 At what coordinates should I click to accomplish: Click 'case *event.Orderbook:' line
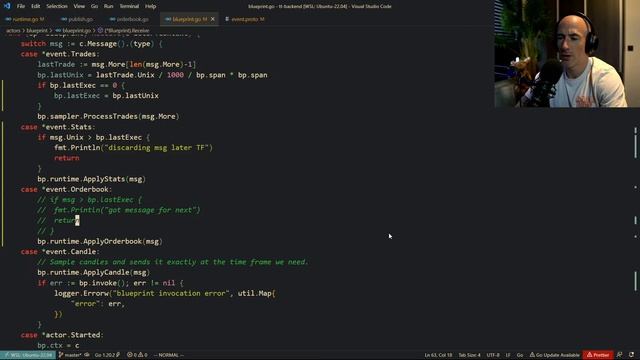point(67,189)
